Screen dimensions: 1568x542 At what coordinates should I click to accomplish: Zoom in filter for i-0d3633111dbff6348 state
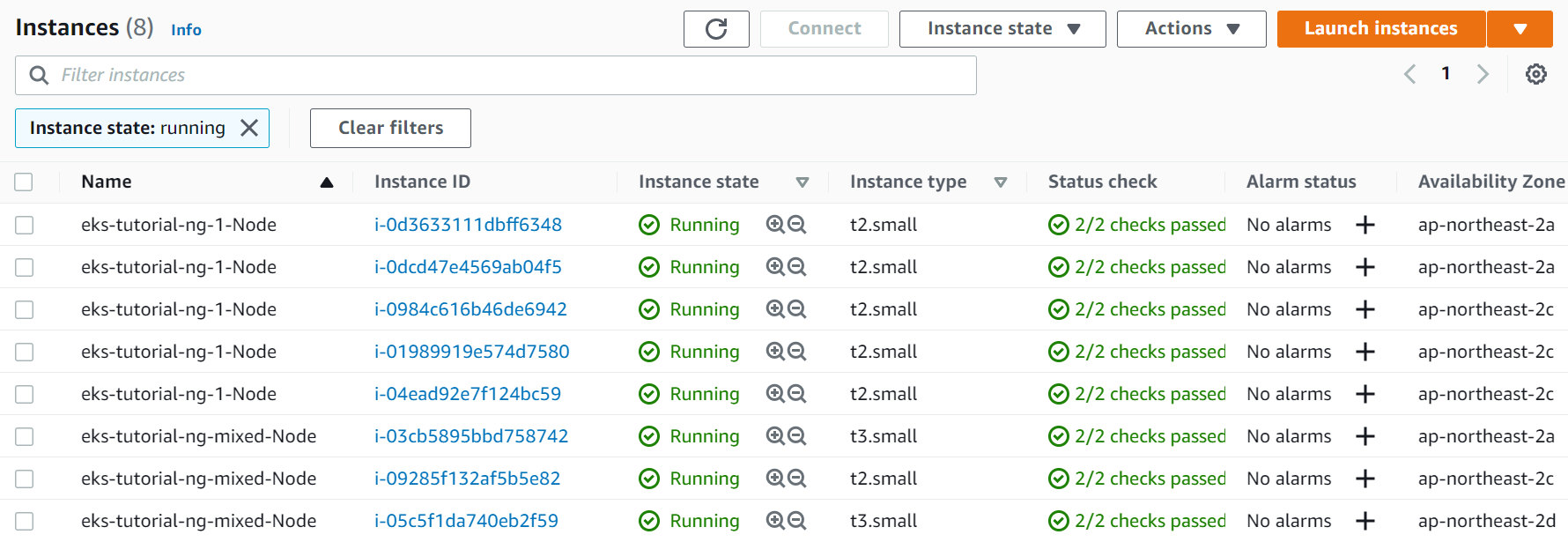[x=775, y=225]
